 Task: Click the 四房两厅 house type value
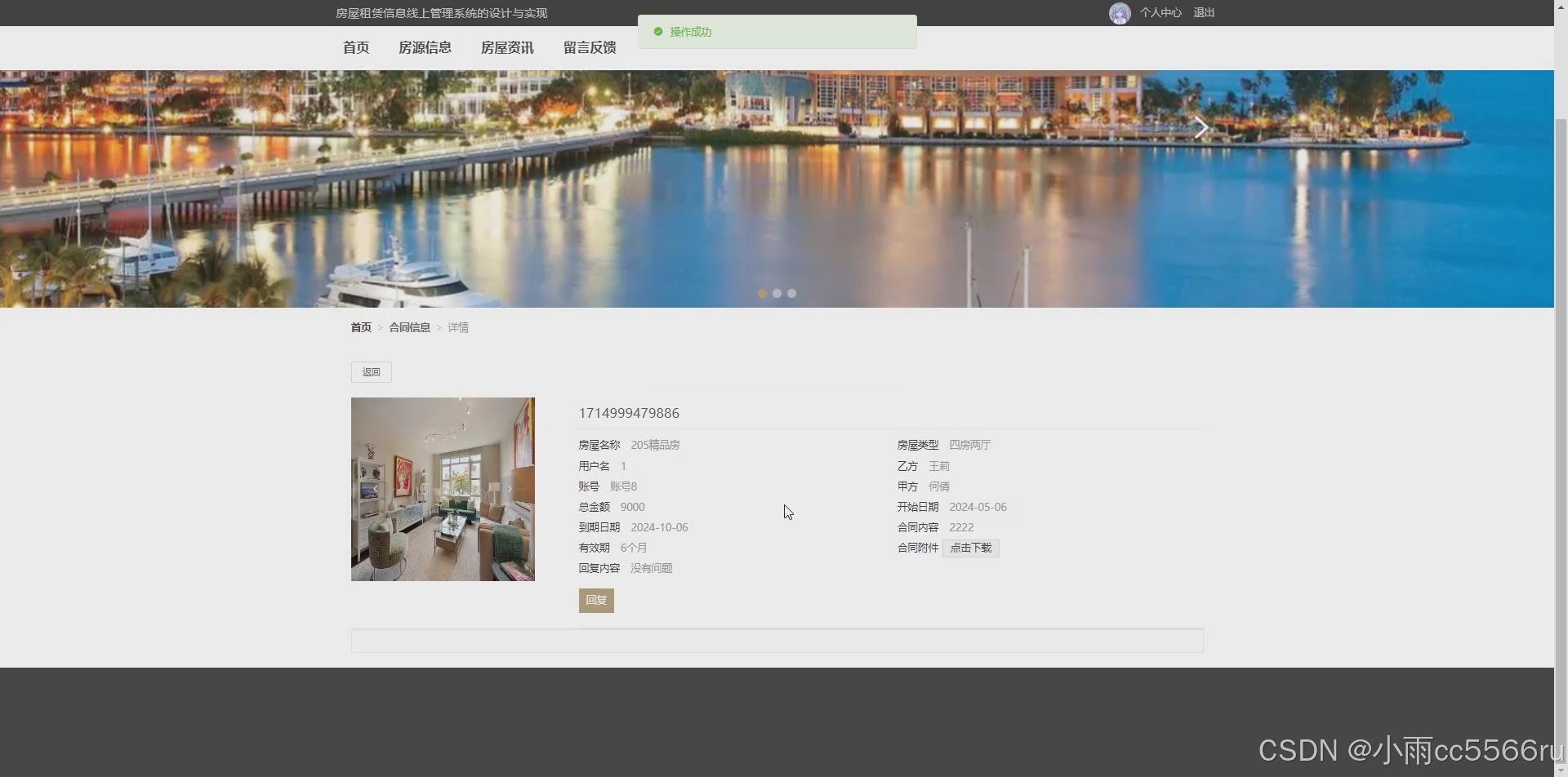coord(969,445)
